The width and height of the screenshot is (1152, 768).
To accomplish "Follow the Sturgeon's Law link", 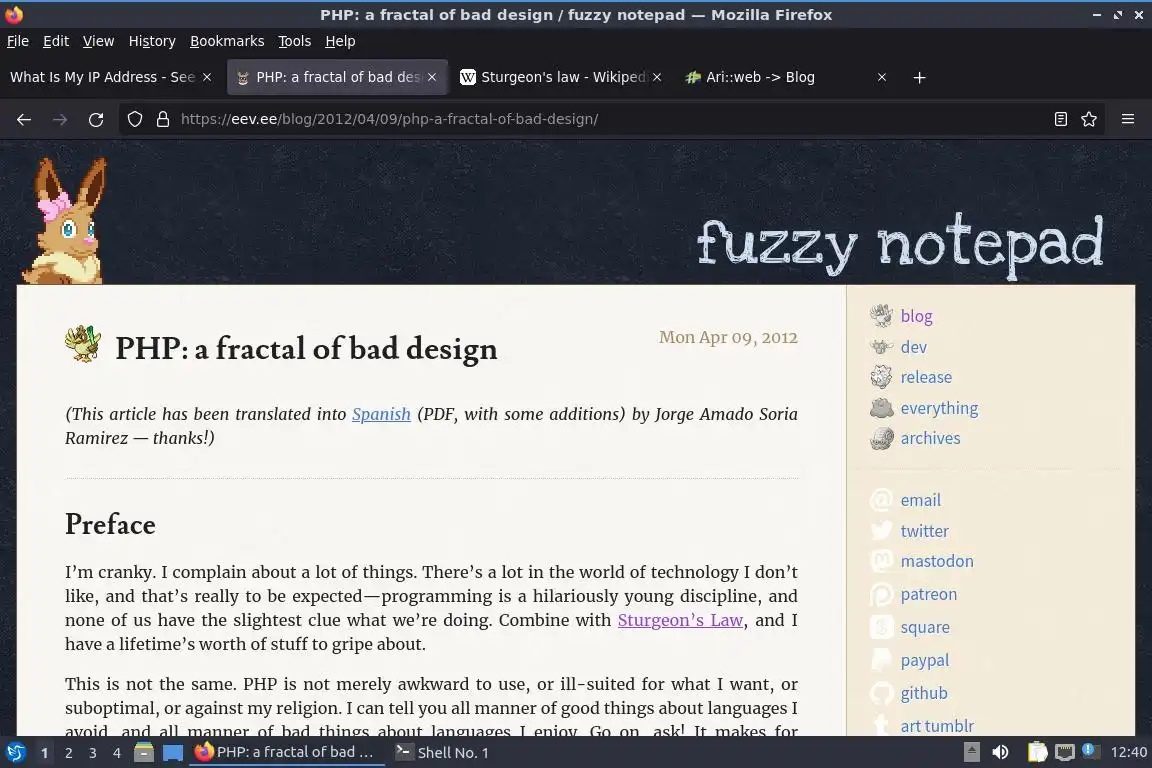I will pos(680,620).
